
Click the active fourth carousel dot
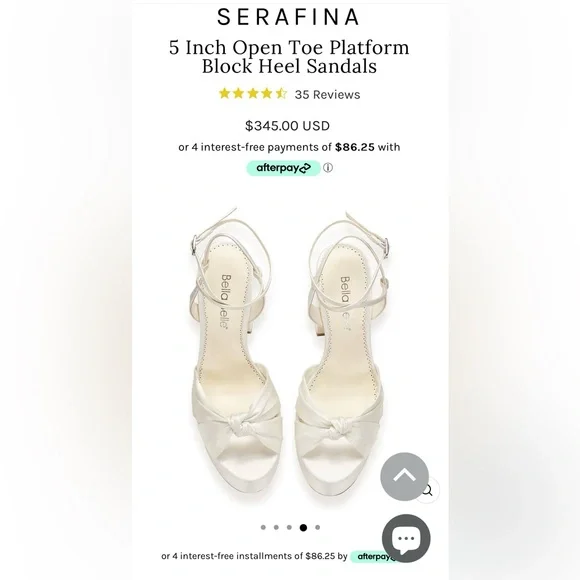point(303,527)
